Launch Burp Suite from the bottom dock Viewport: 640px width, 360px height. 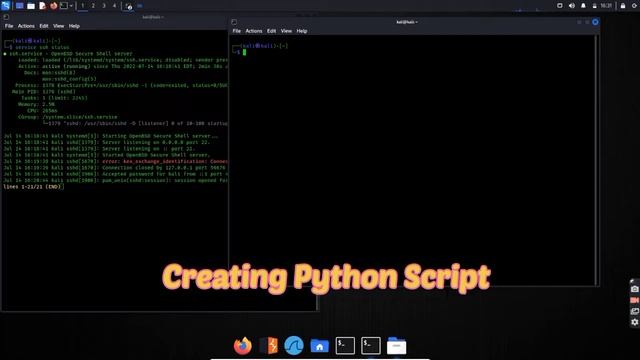click(269, 346)
